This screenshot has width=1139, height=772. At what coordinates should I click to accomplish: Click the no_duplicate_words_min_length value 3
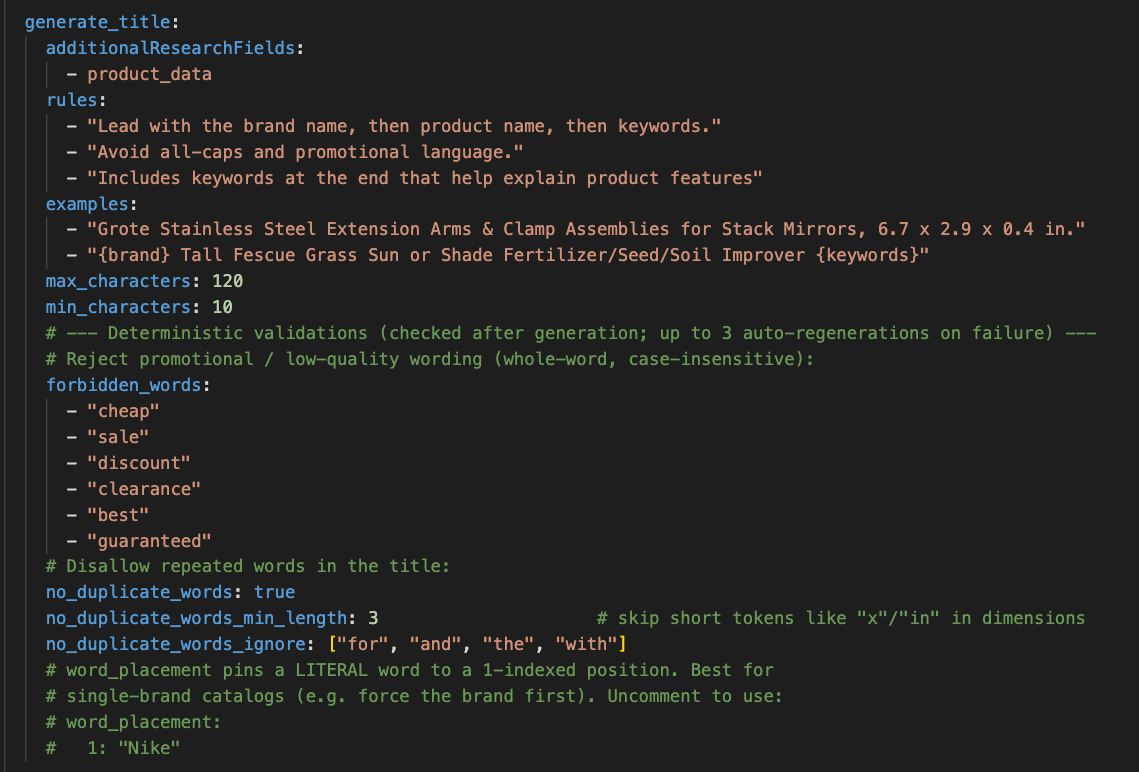pyautogui.click(x=373, y=619)
